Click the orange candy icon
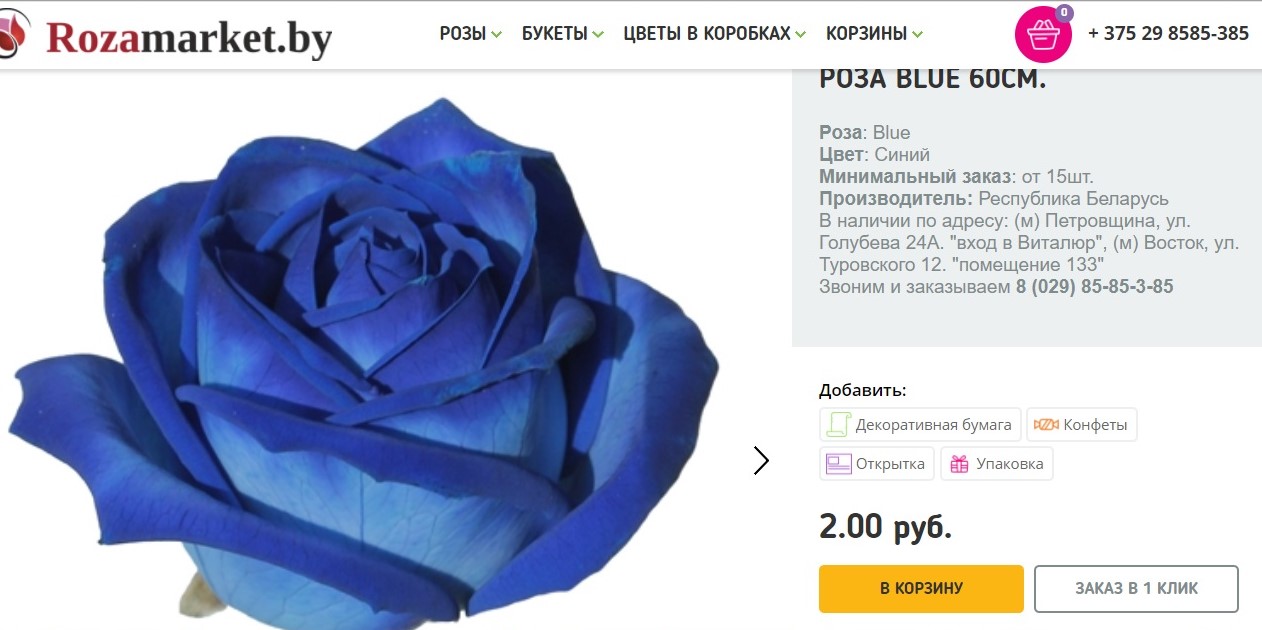This screenshot has width=1262, height=630. pyautogui.click(x=1046, y=425)
